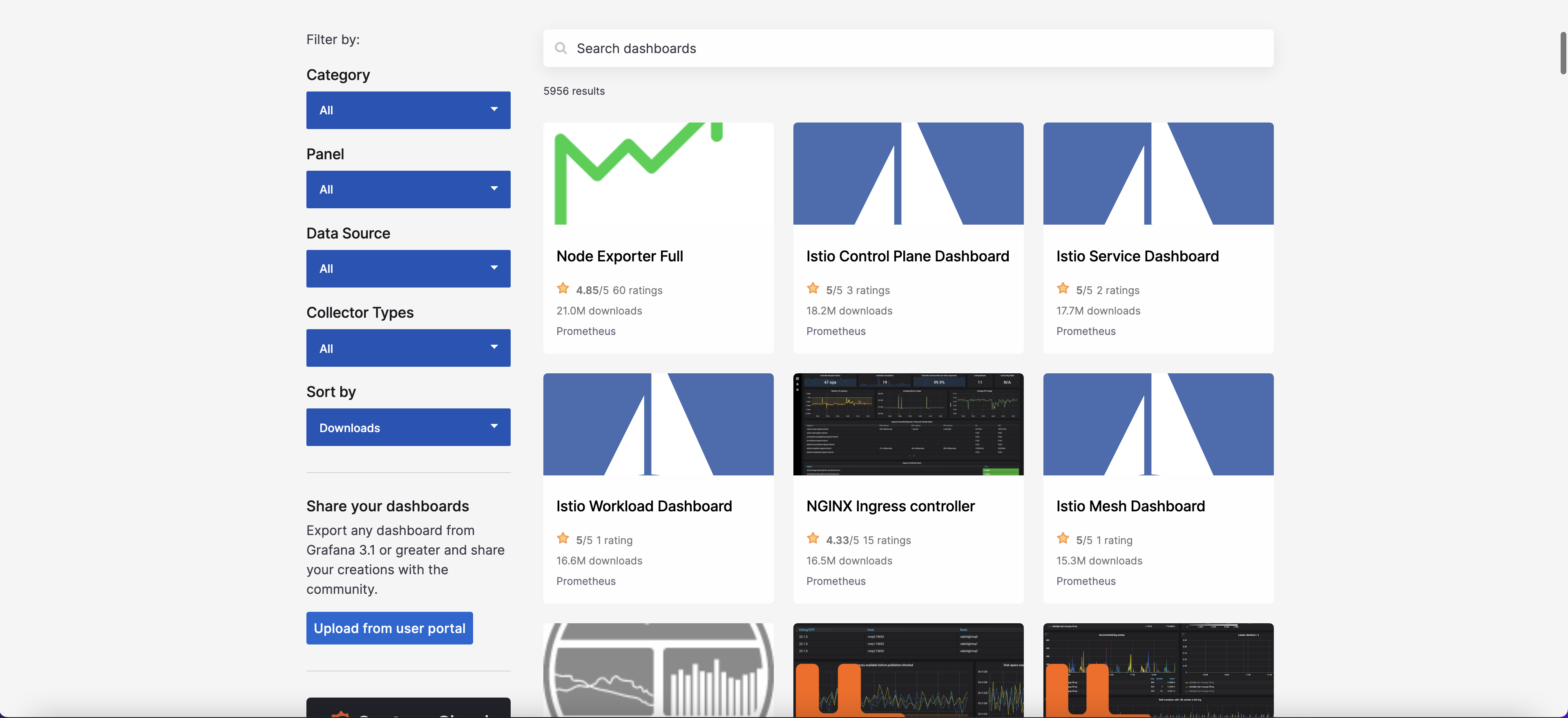Screen dimensions: 1568x718
Task: Click Prometheus label under NGINX Ingress controller
Action: point(836,581)
